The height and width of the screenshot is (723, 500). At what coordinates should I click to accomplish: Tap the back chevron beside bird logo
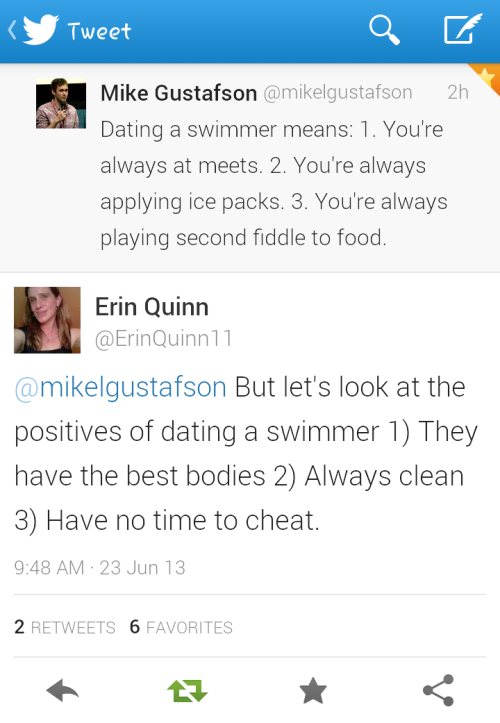pyautogui.click(x=12, y=30)
